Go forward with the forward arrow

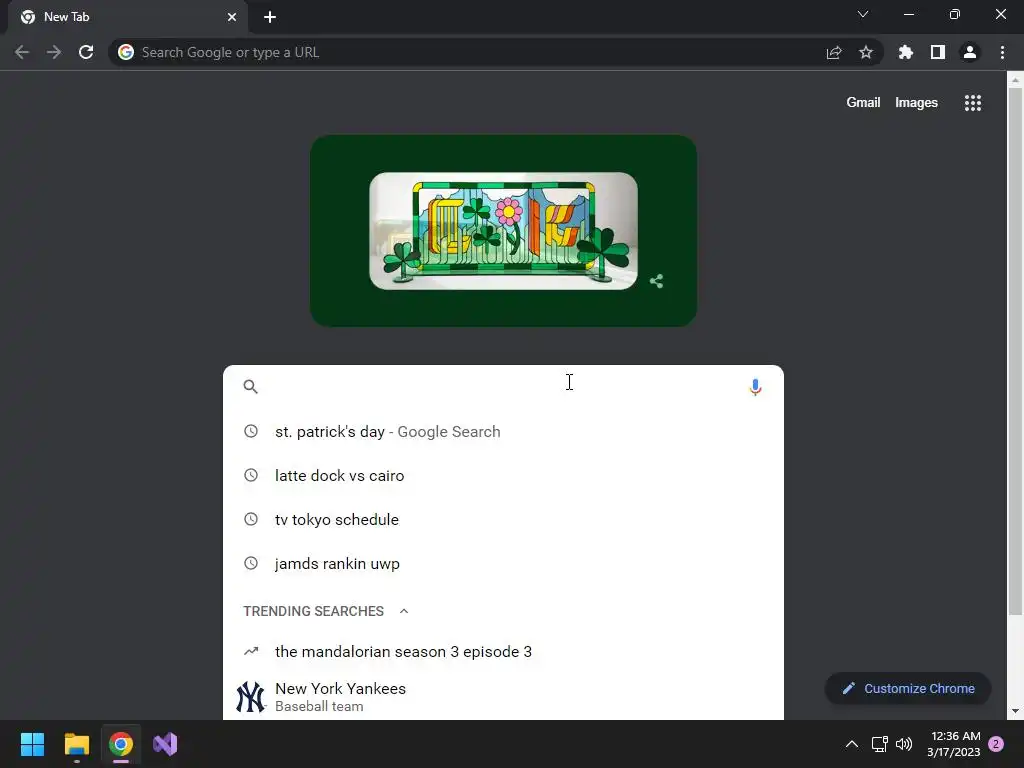54,52
